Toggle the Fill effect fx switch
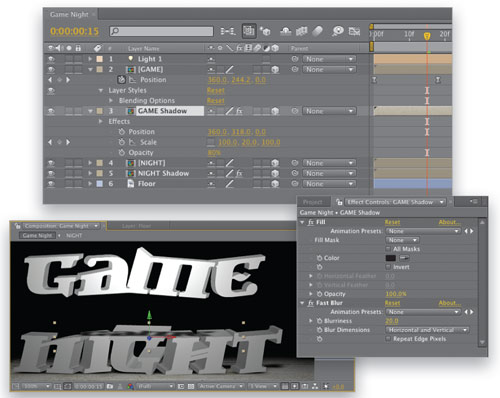The height and width of the screenshot is (398, 500). coord(311,222)
